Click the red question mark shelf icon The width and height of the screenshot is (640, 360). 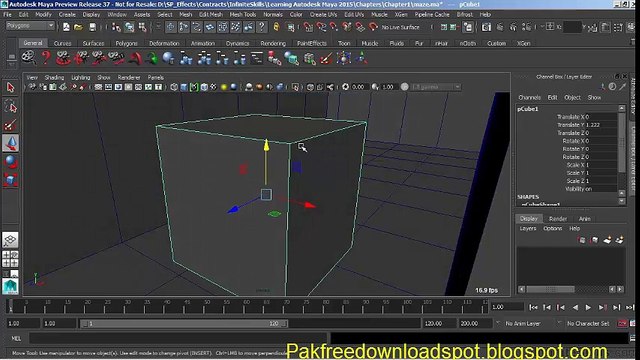[46, 58]
